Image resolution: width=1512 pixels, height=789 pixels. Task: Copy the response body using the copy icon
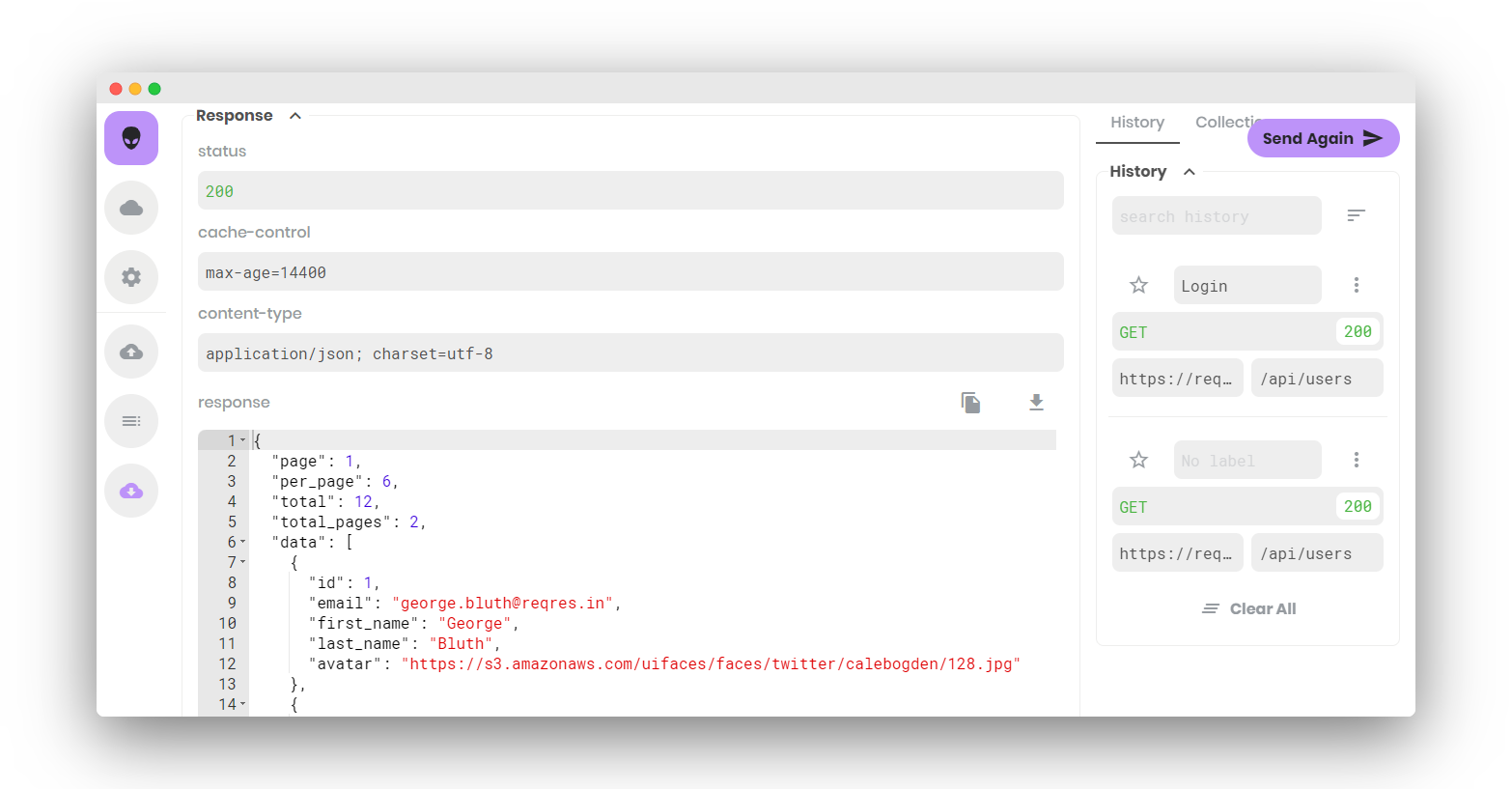pyautogui.click(x=970, y=402)
